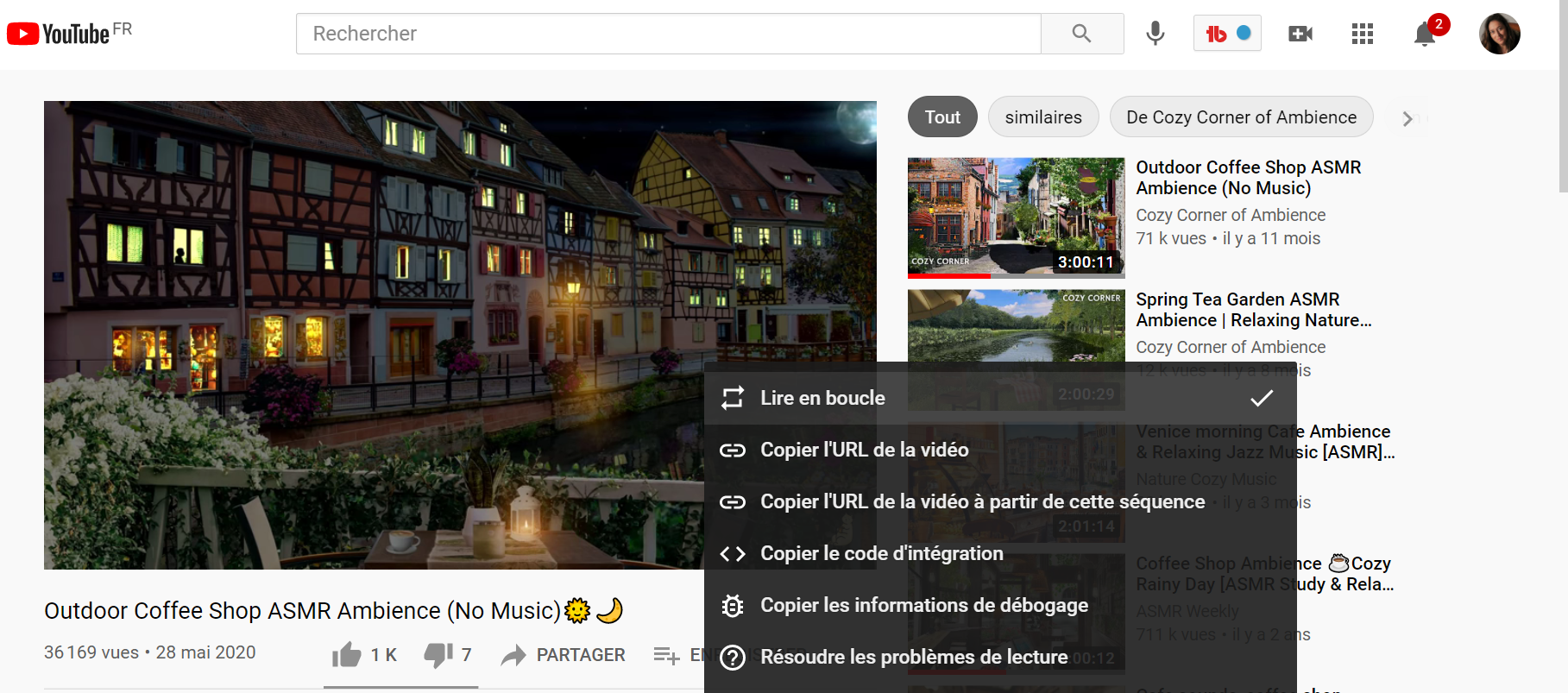Click the loop icon in context menu
This screenshot has width=1568, height=693.
click(x=733, y=398)
